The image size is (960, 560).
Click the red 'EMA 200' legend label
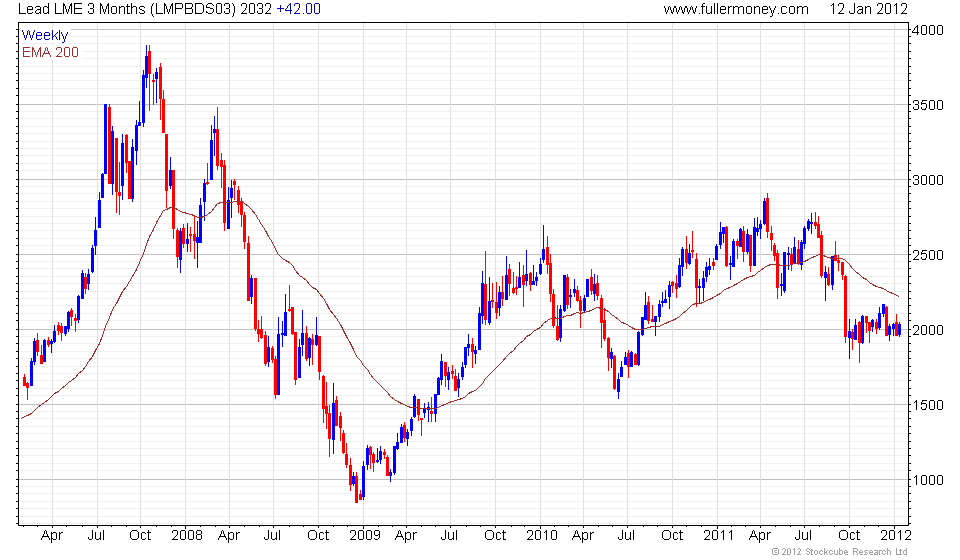50,53
